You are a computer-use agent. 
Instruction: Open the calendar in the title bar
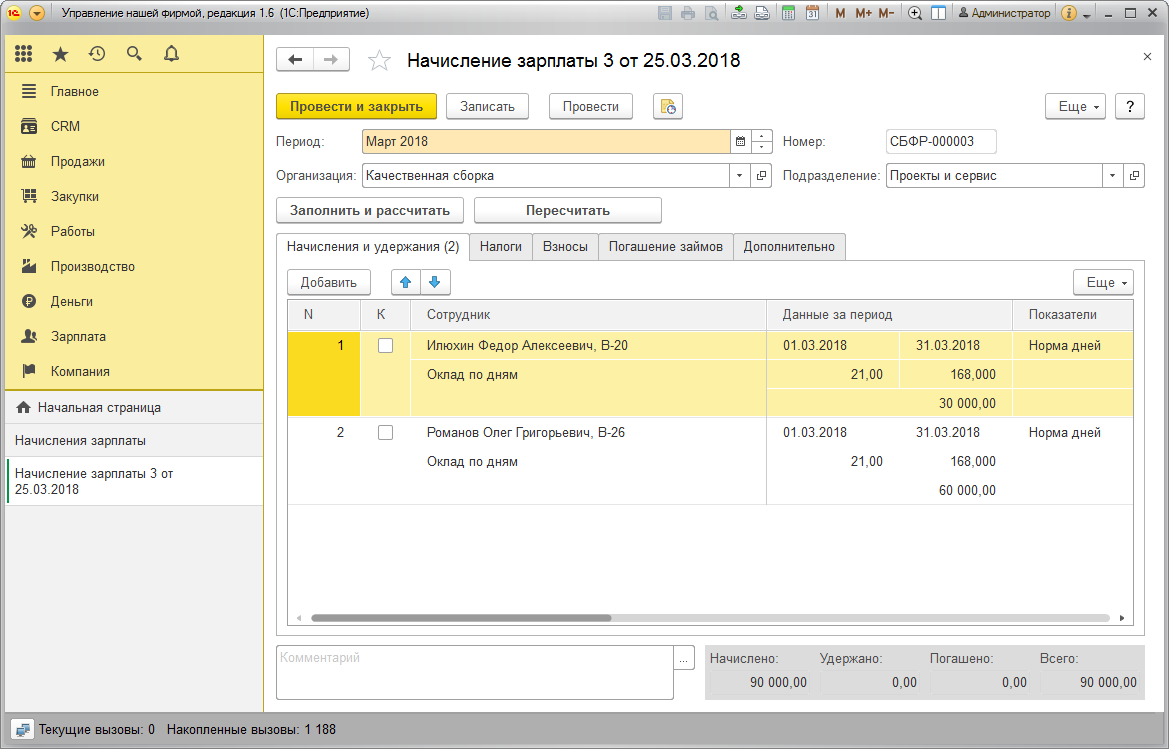click(813, 13)
